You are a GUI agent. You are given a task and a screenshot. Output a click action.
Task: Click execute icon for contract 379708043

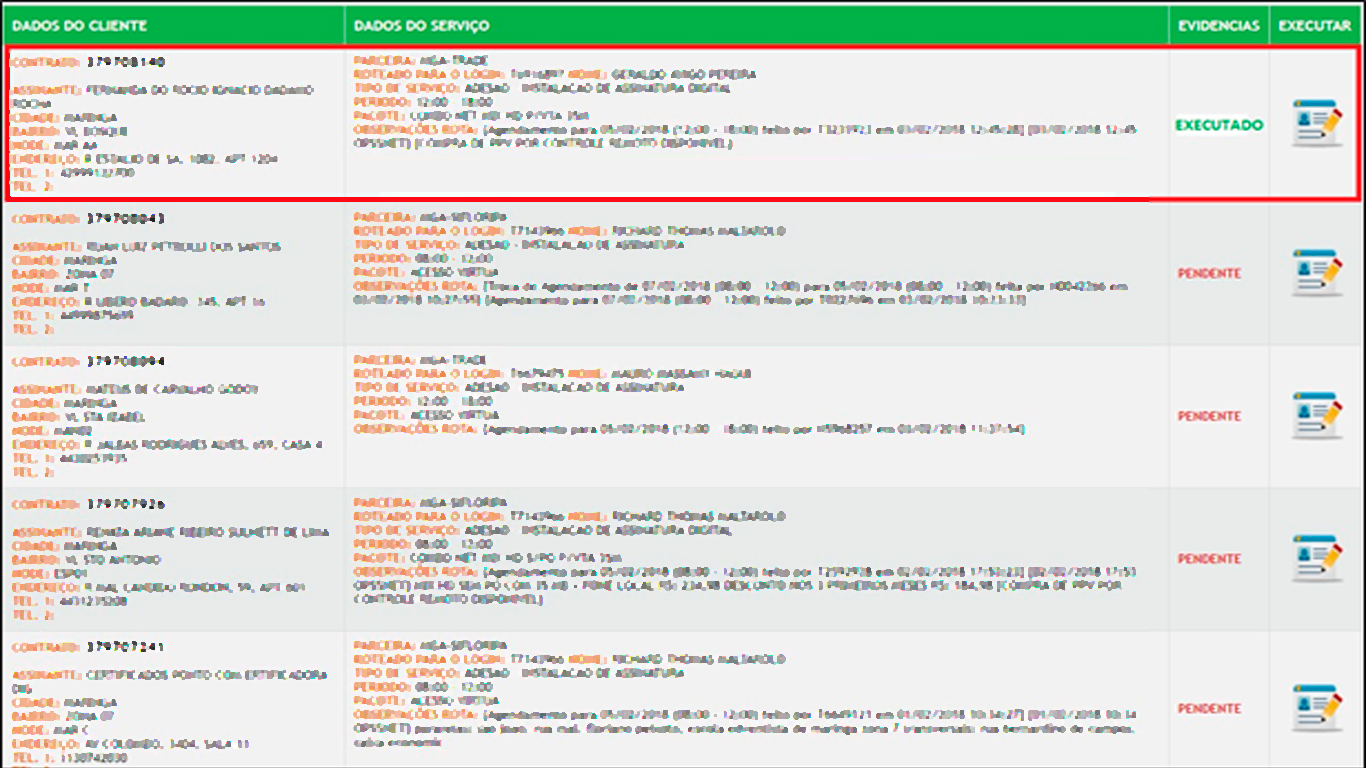[1315, 272]
